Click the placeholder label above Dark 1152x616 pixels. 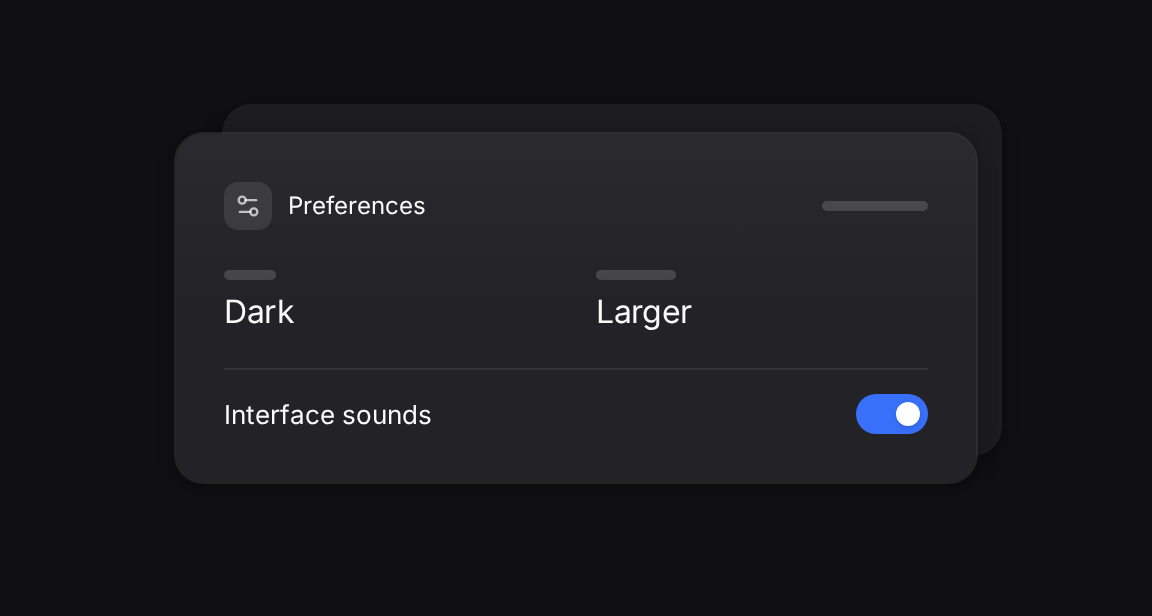pyautogui.click(x=250, y=275)
